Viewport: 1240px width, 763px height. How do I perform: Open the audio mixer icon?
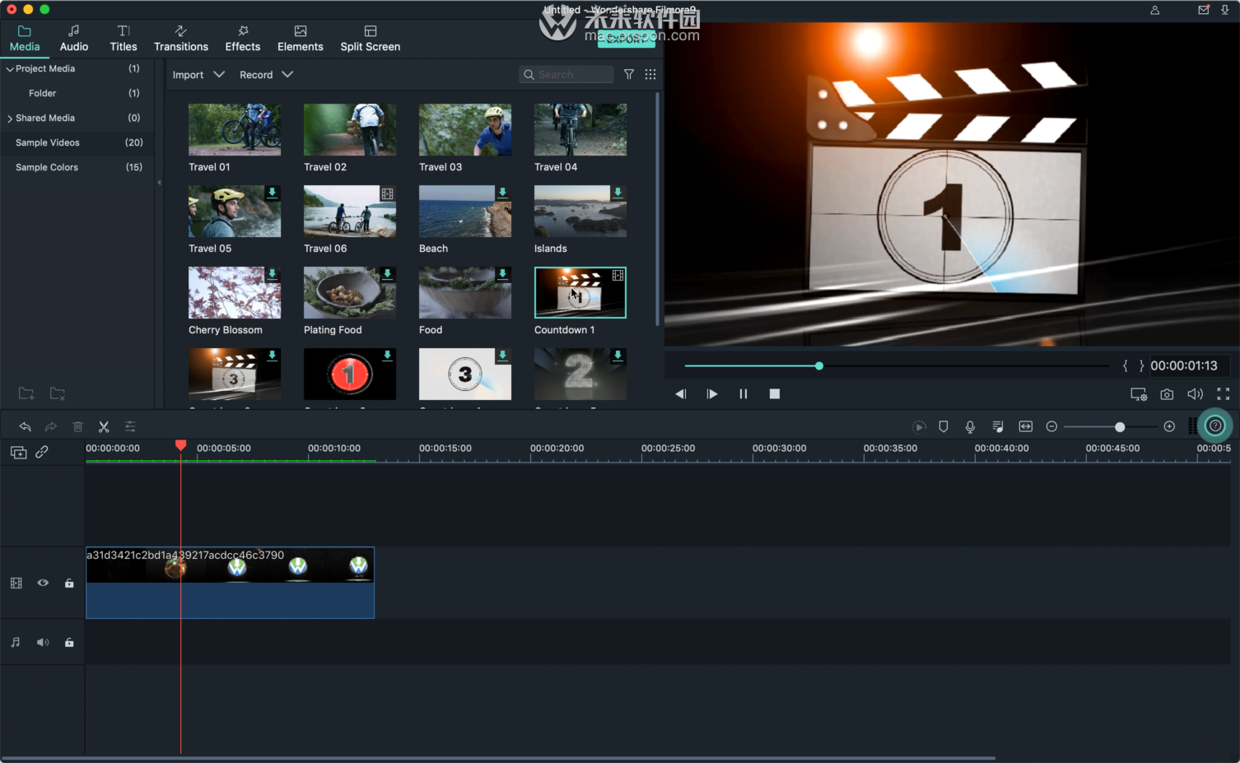(x=997, y=427)
